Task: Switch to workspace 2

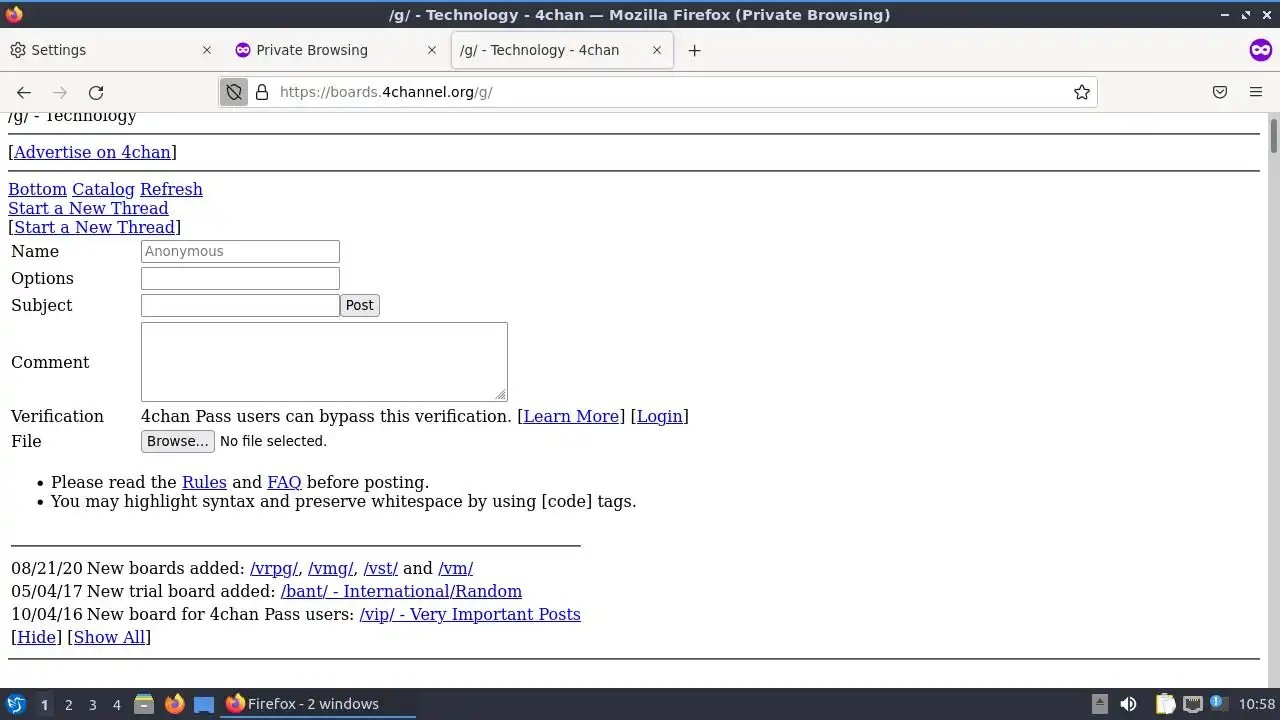Action: [x=68, y=704]
